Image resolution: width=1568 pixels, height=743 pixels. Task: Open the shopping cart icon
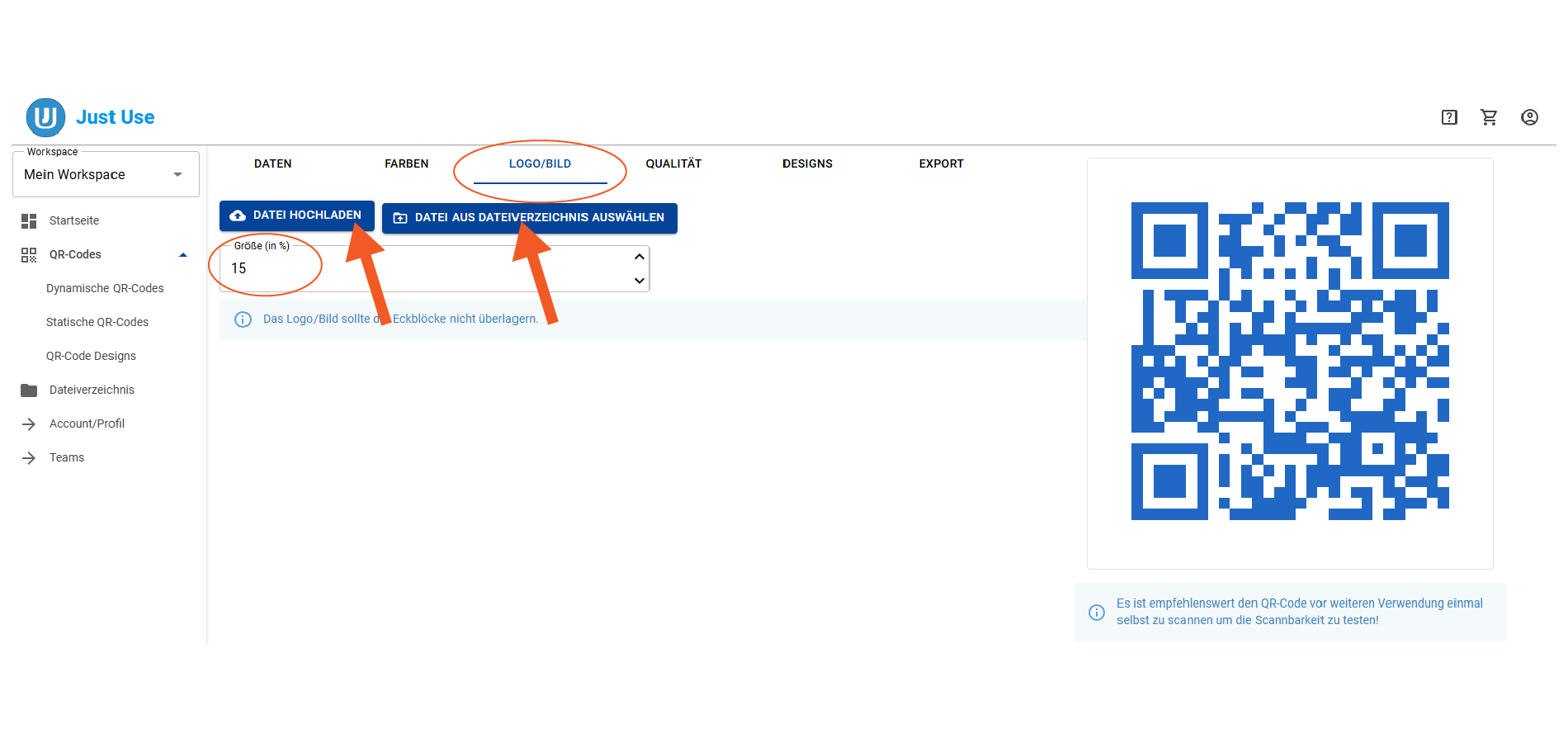click(1489, 117)
